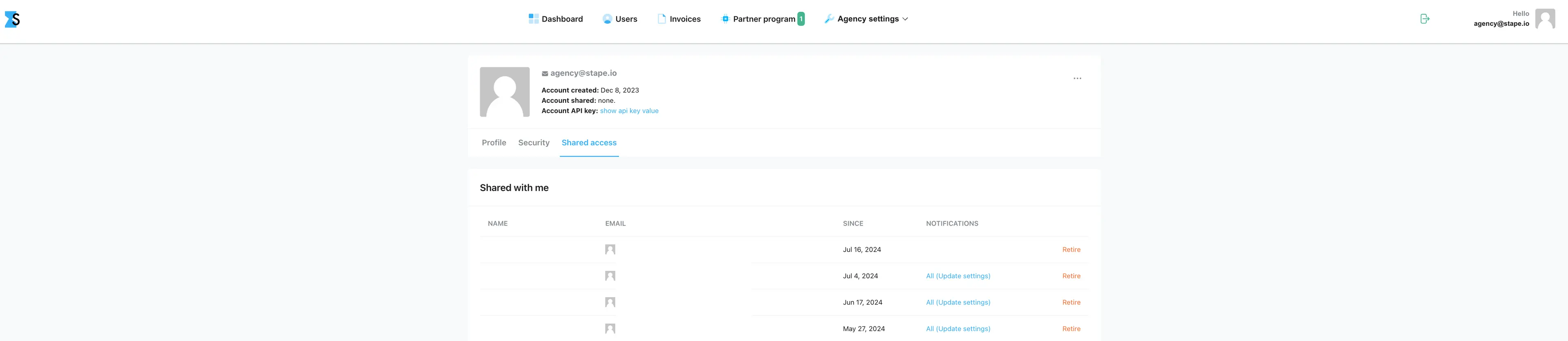Click the envelope icon beside the email

coord(545,73)
